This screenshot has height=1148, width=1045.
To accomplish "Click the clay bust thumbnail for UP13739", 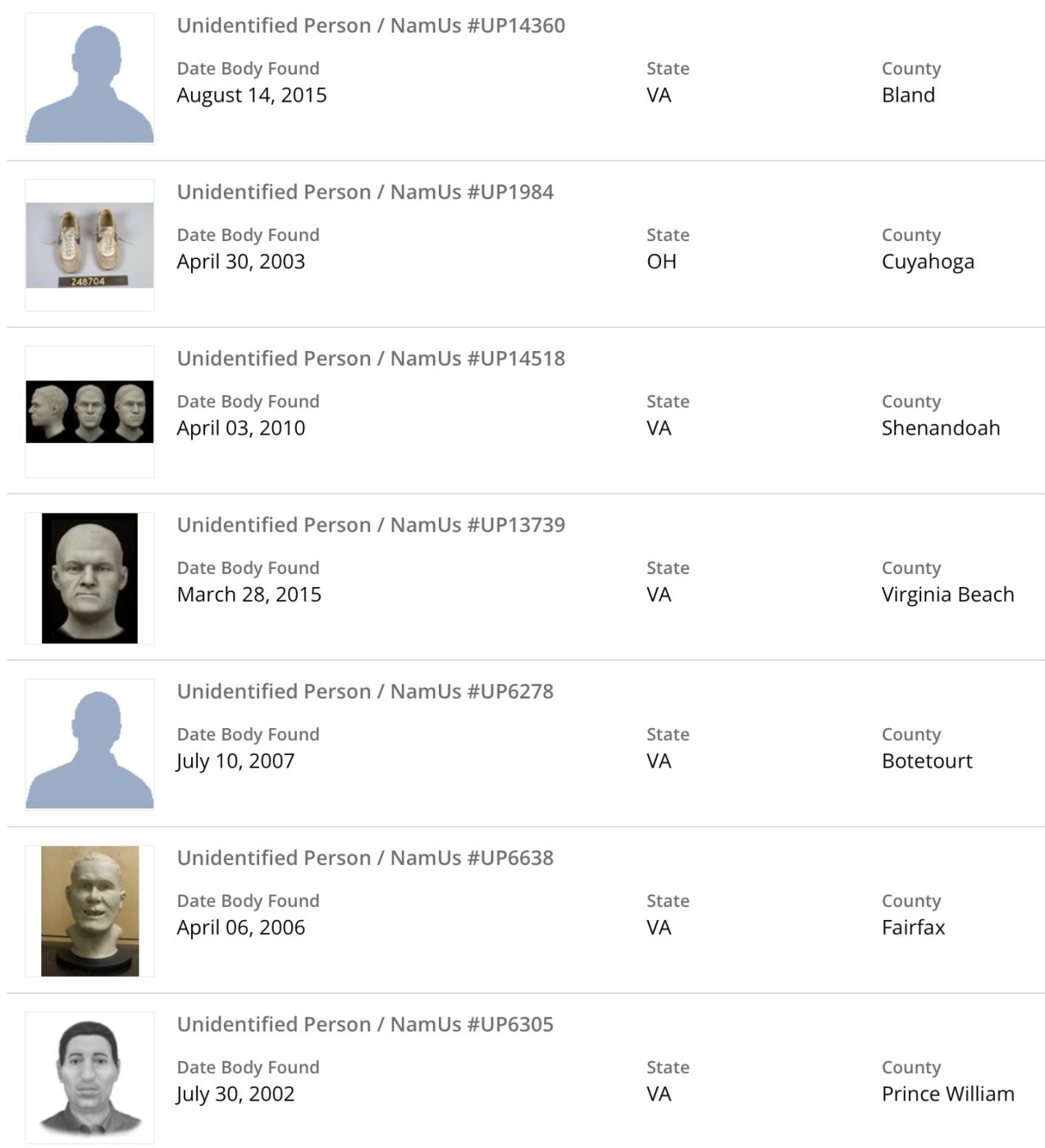I will (x=89, y=578).
